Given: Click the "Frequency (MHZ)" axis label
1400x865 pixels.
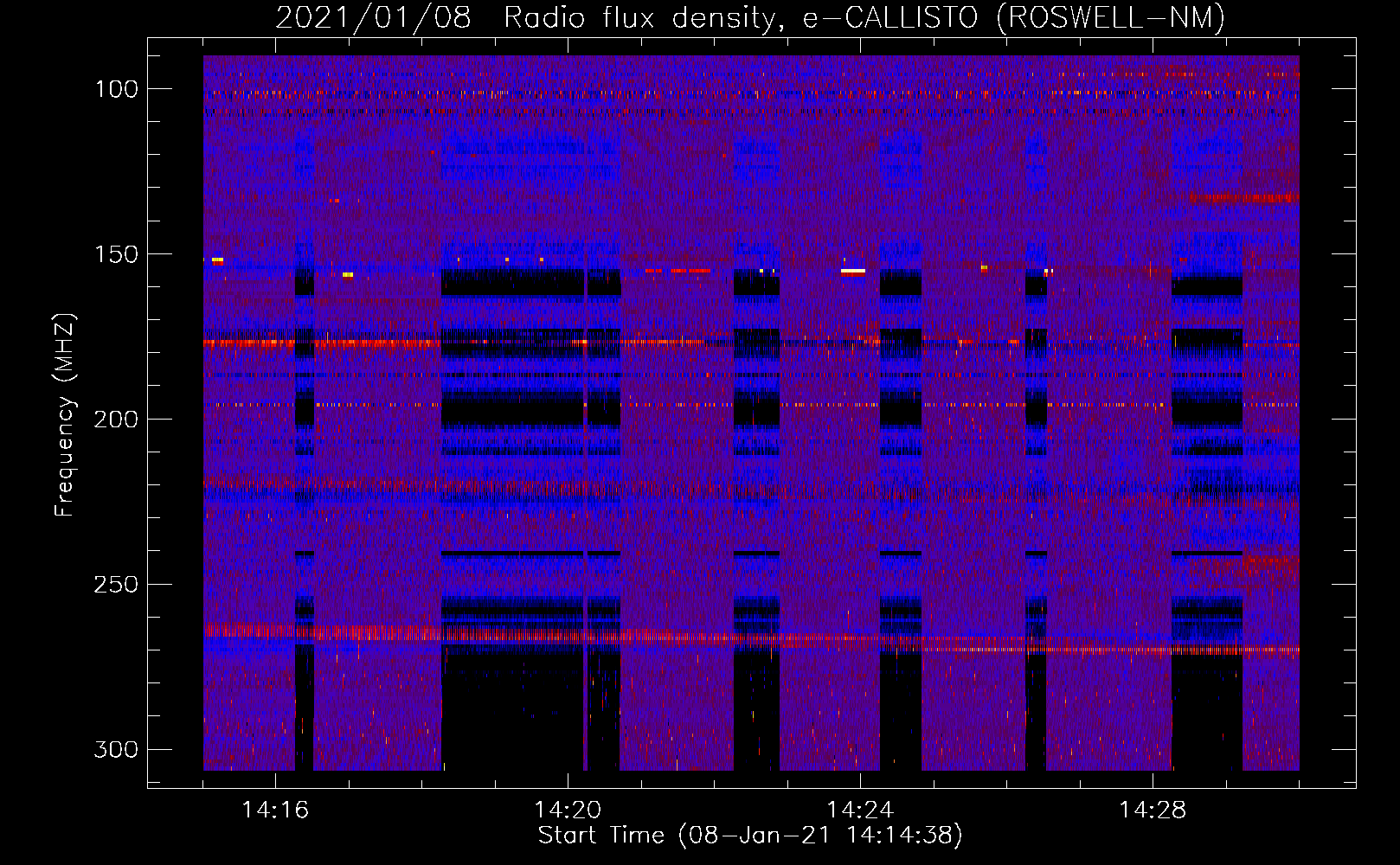Looking at the screenshot, I should coord(65,414).
